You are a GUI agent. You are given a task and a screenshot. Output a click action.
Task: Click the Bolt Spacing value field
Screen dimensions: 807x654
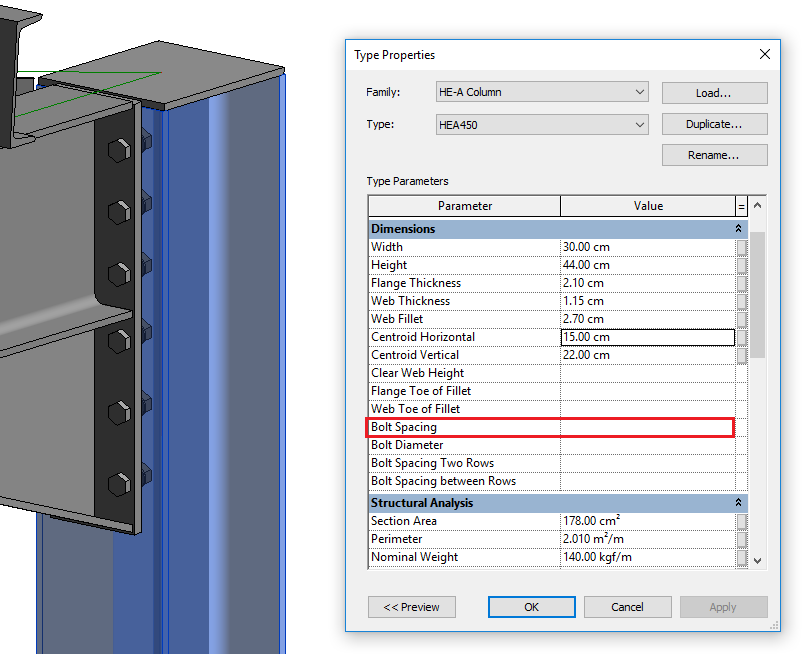coord(647,428)
